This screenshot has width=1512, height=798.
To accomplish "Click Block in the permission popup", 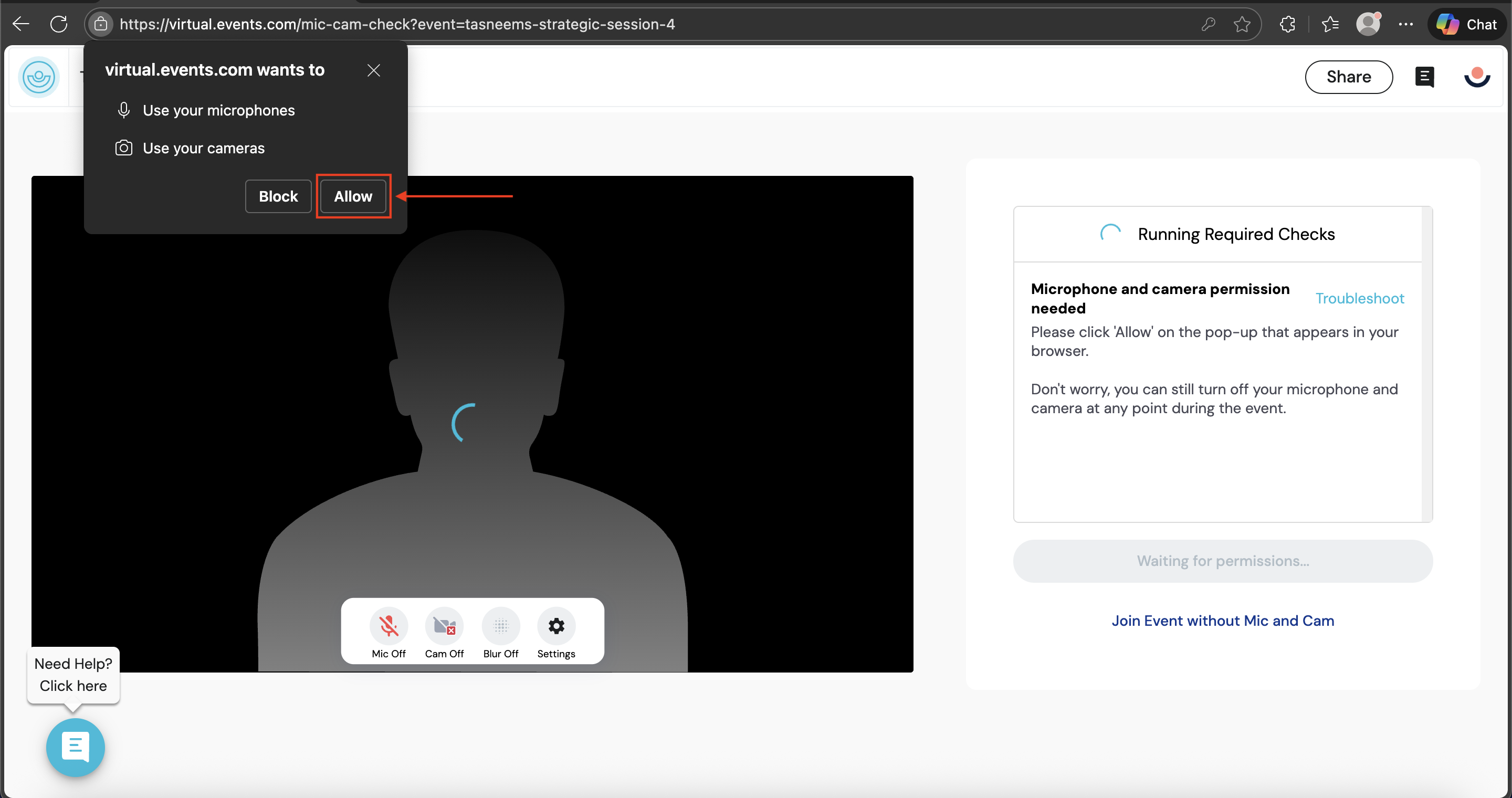I will [278, 196].
